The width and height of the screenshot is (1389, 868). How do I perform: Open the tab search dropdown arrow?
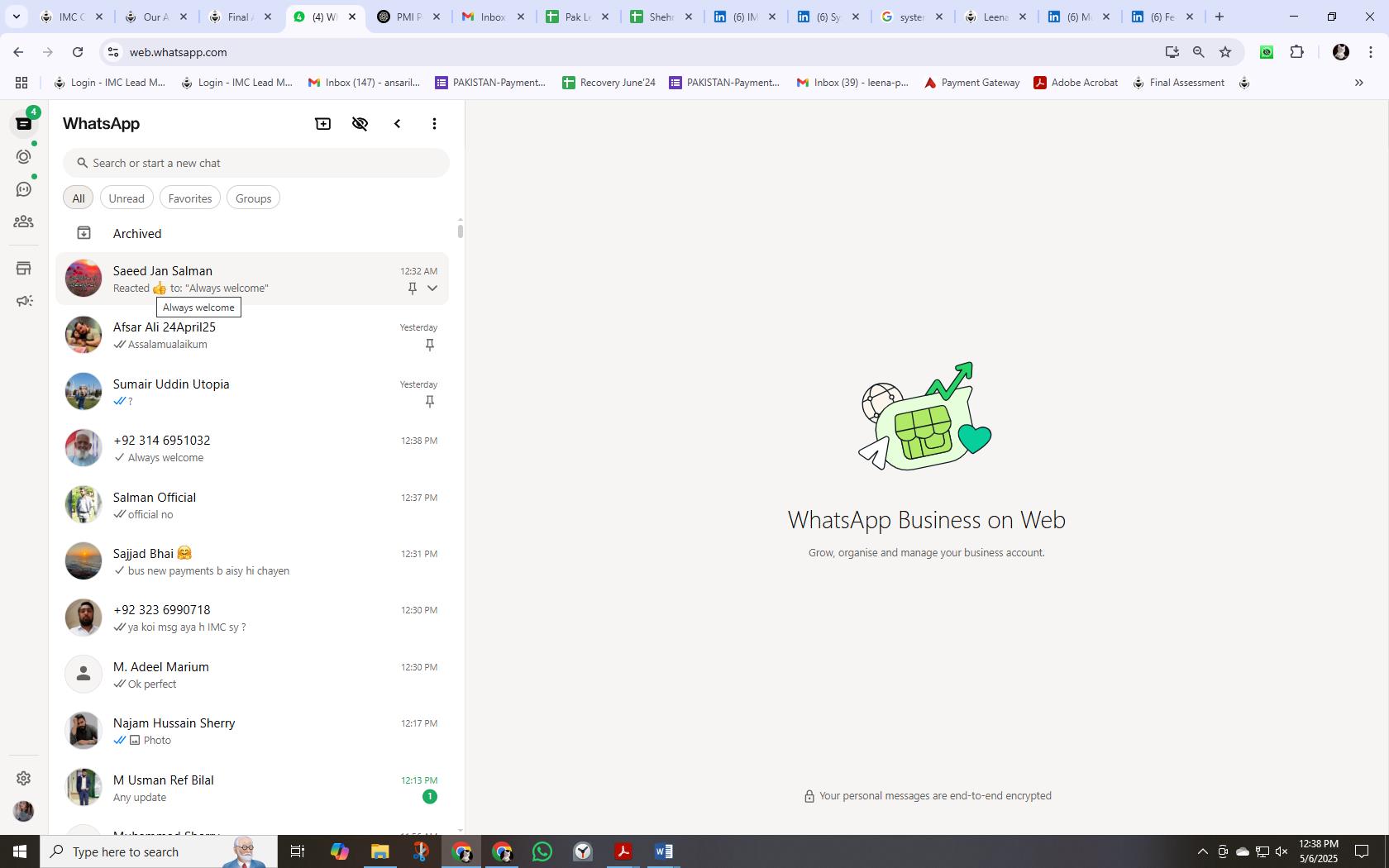(x=16, y=17)
